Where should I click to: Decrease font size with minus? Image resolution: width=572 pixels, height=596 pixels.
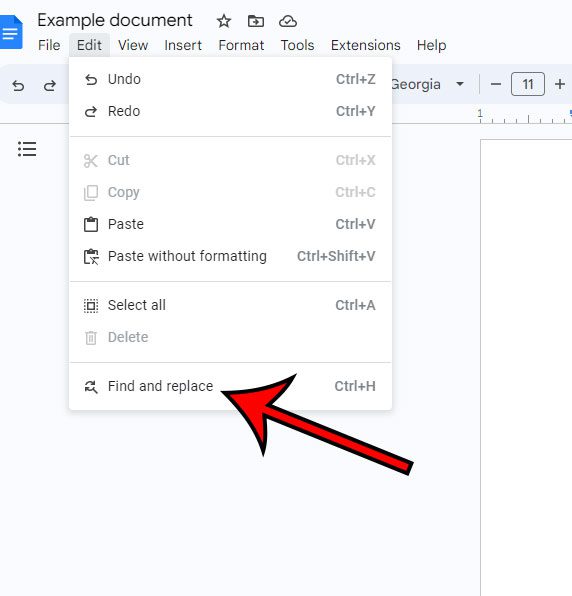(x=496, y=84)
